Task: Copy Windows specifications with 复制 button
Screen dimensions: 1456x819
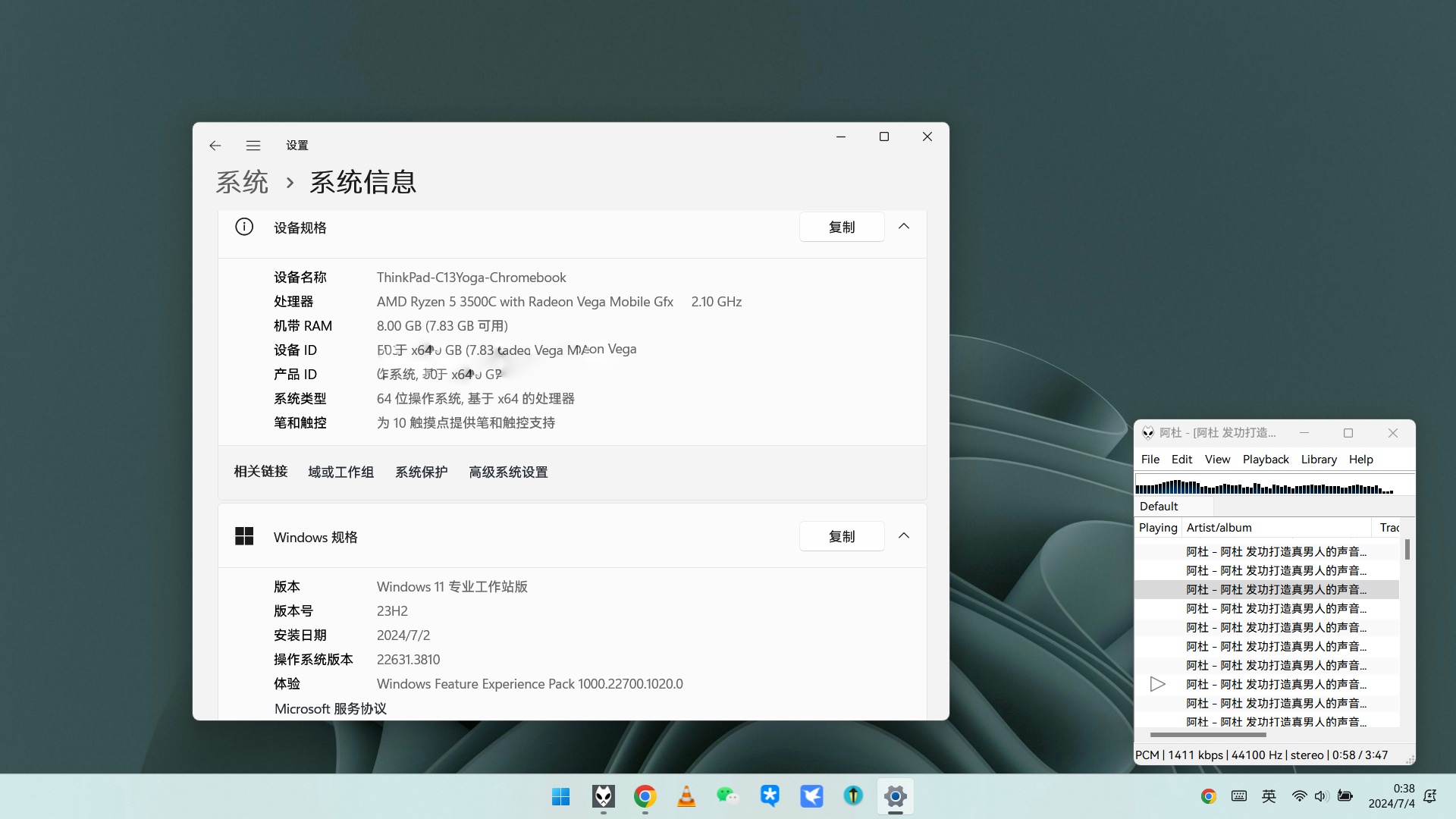Action: (842, 536)
